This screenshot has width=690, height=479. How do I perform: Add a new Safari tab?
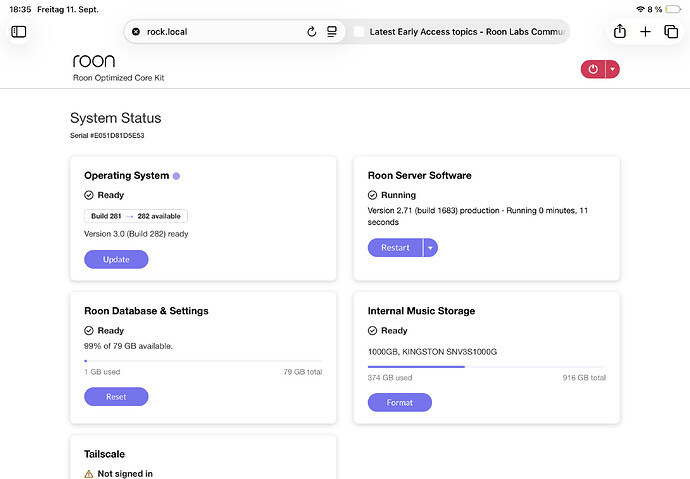tap(645, 32)
